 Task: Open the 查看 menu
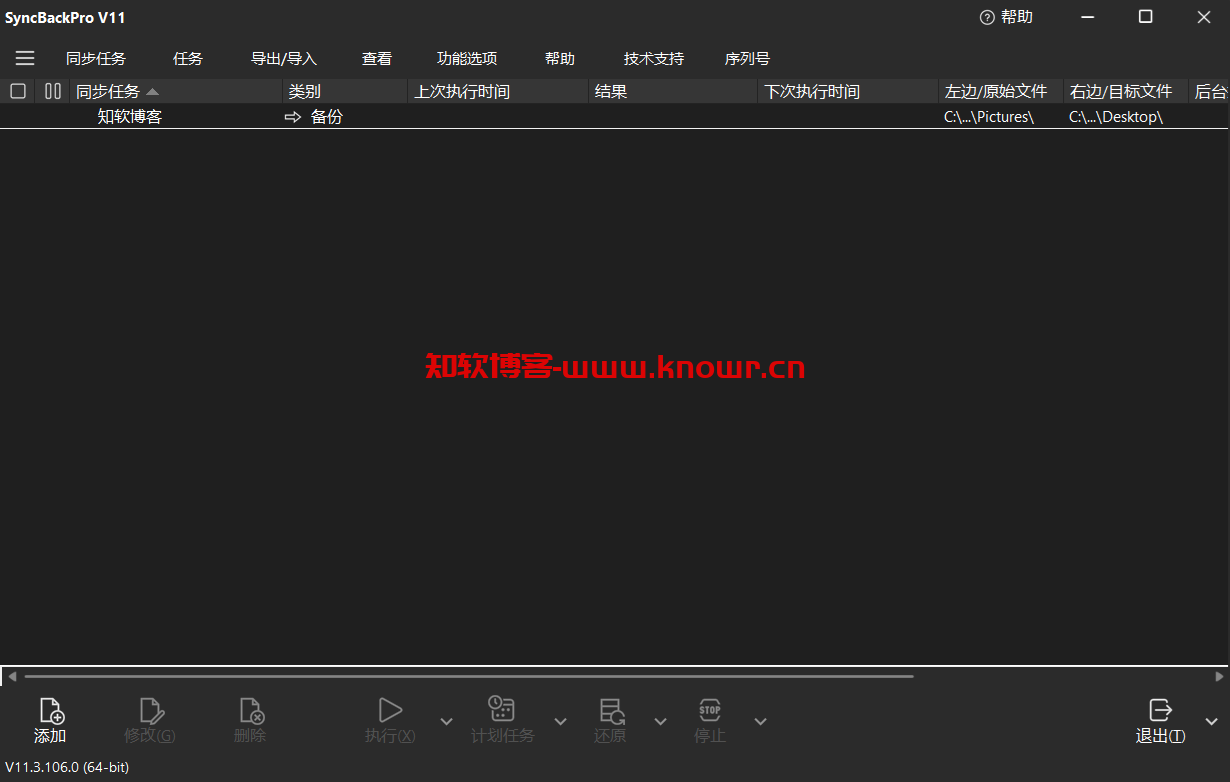[x=377, y=59]
